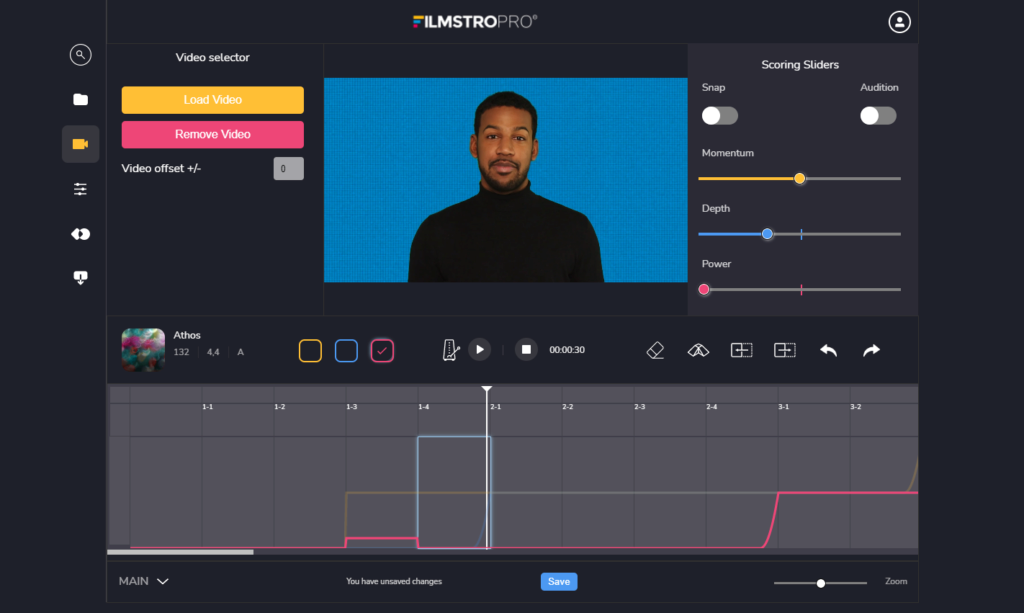Click the Depth slider handle
The image size is (1024, 613).
(x=767, y=234)
